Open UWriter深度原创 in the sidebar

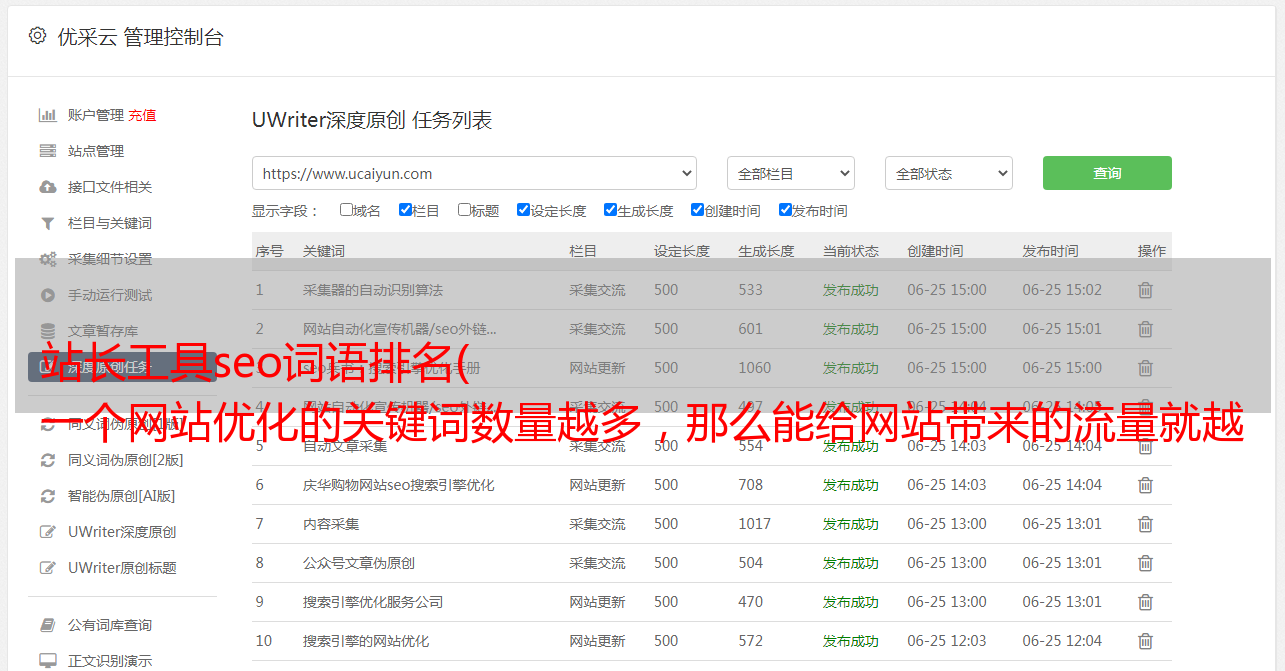pos(122,532)
